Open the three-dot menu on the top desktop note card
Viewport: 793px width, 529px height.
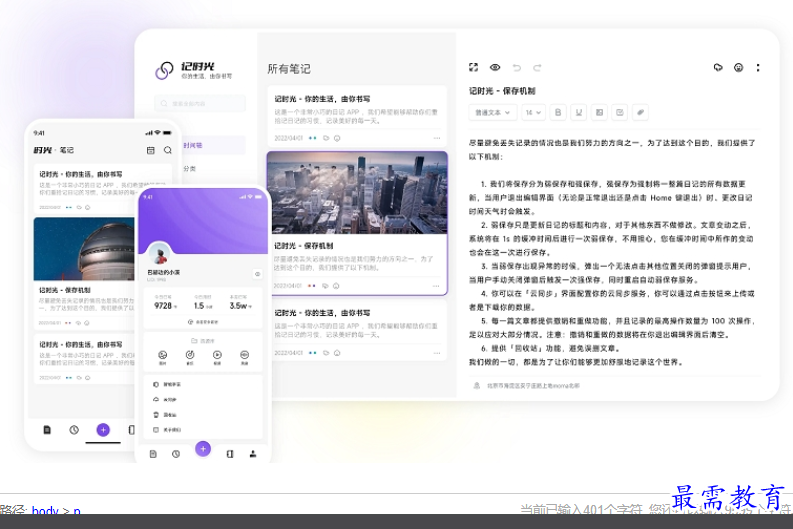(x=436, y=138)
